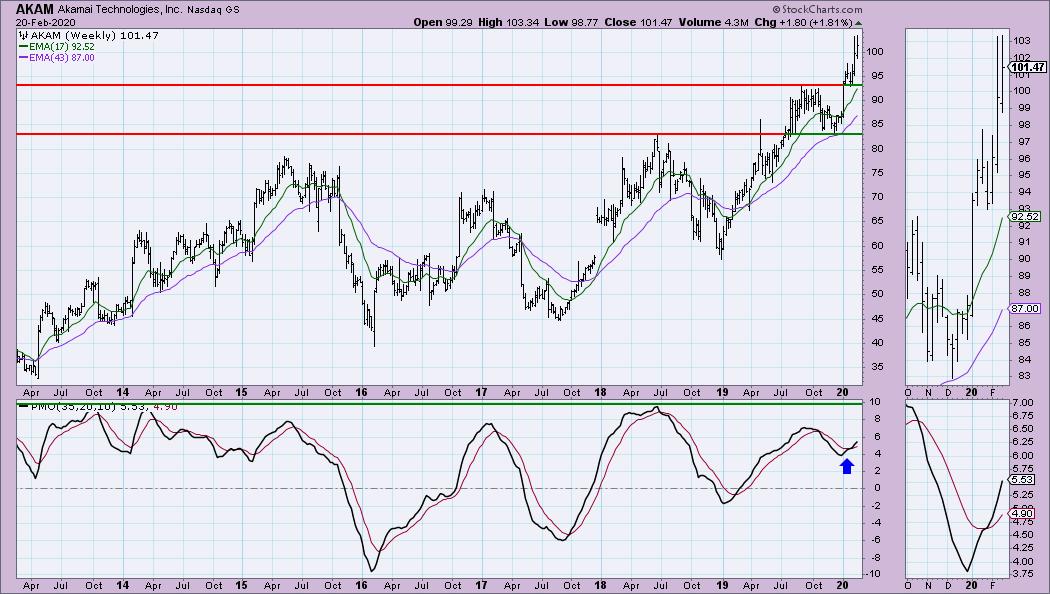Click the OHLC bar icon beside AKAM (Weekly)
1050x594 pixels.
click(x=22, y=35)
